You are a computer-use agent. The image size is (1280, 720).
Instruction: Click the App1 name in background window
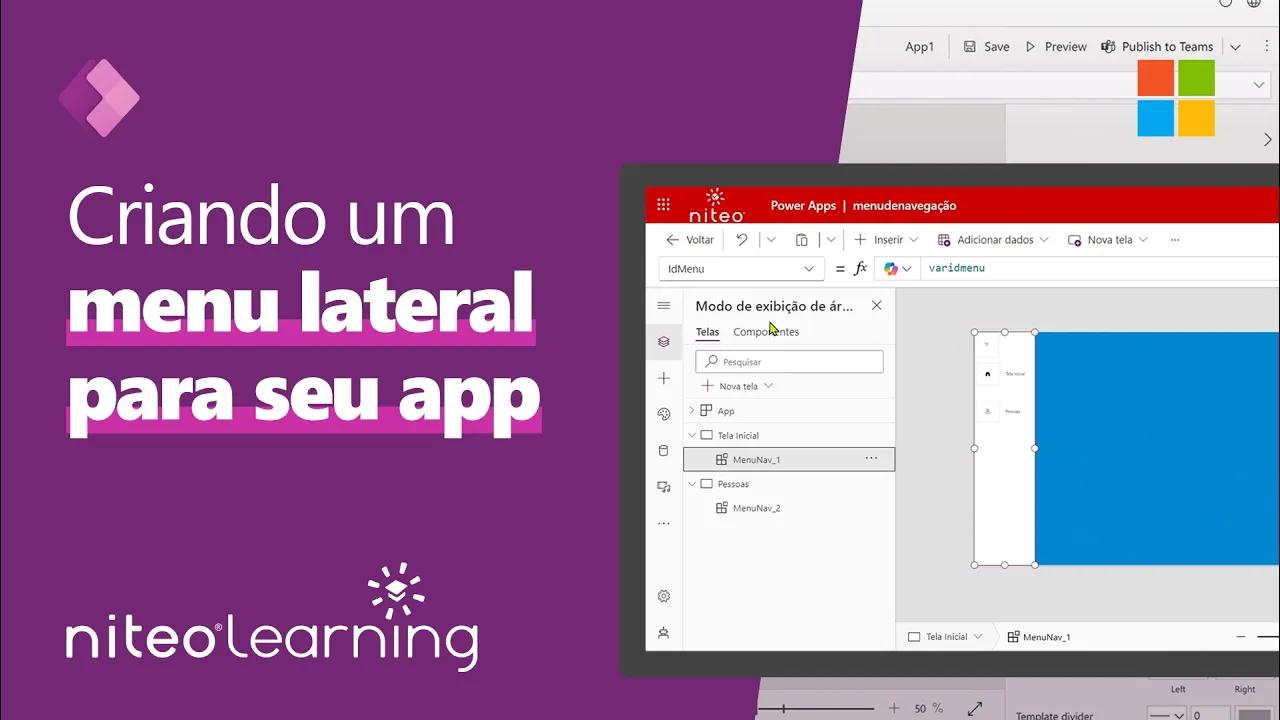919,47
